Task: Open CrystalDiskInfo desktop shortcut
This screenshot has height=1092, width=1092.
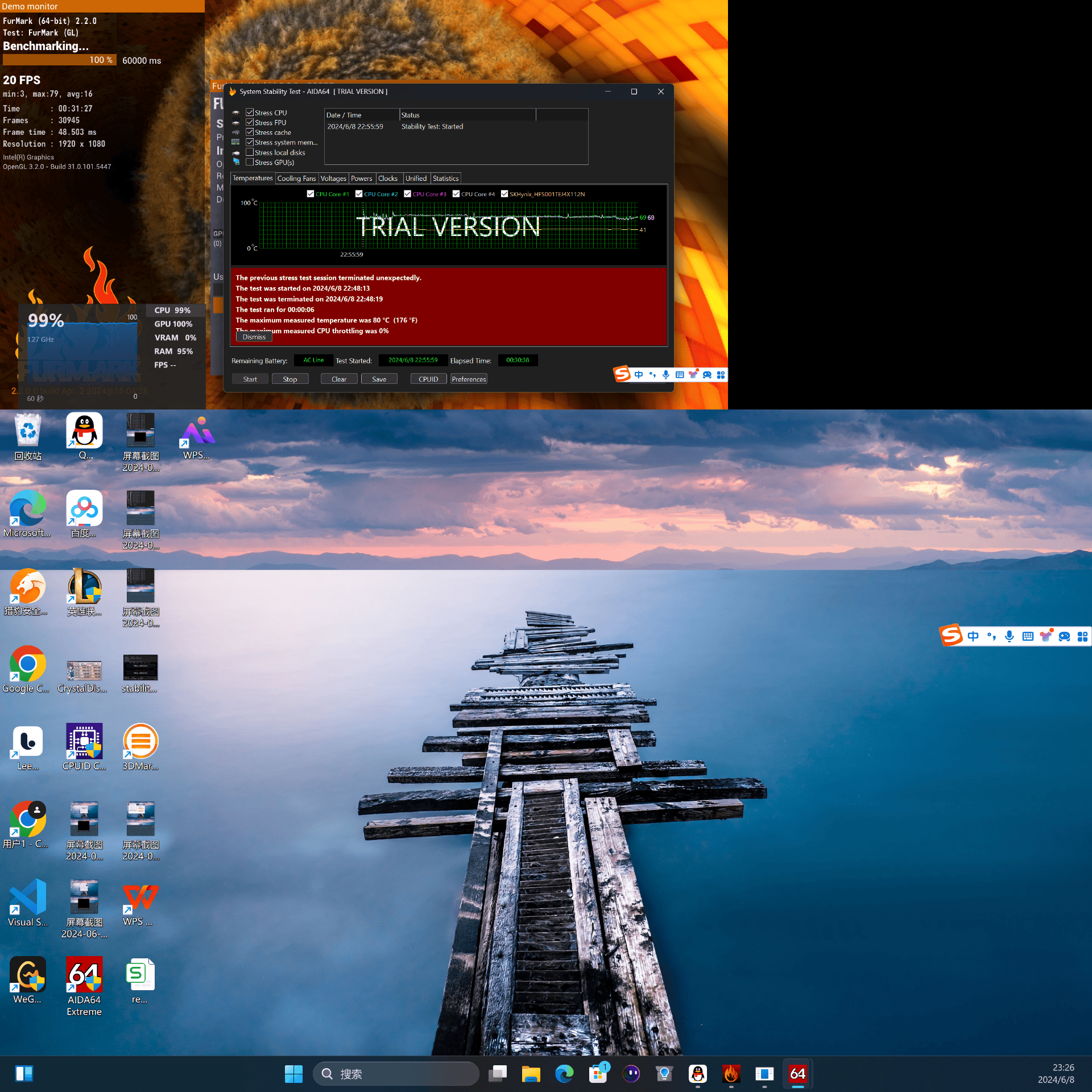Action: coord(84,671)
